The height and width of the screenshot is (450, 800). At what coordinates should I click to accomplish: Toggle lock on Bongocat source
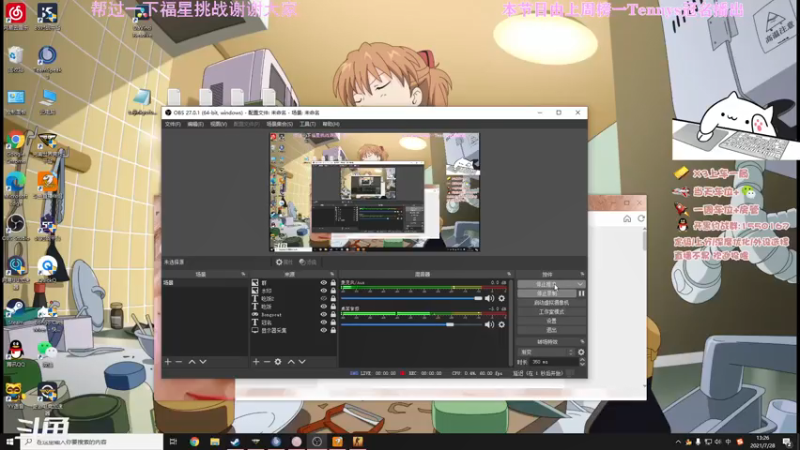pyautogui.click(x=333, y=315)
